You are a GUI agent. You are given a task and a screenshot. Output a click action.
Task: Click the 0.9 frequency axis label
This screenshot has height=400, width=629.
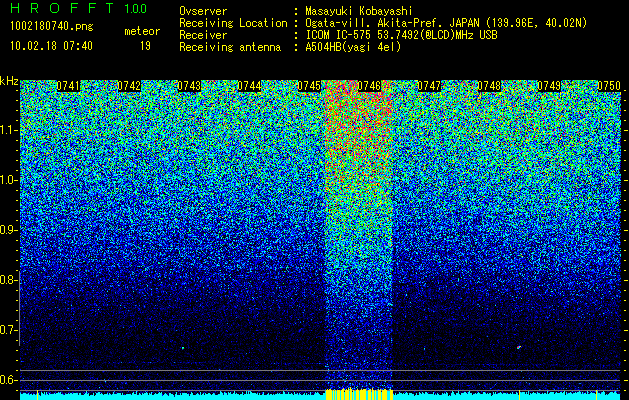(7, 230)
